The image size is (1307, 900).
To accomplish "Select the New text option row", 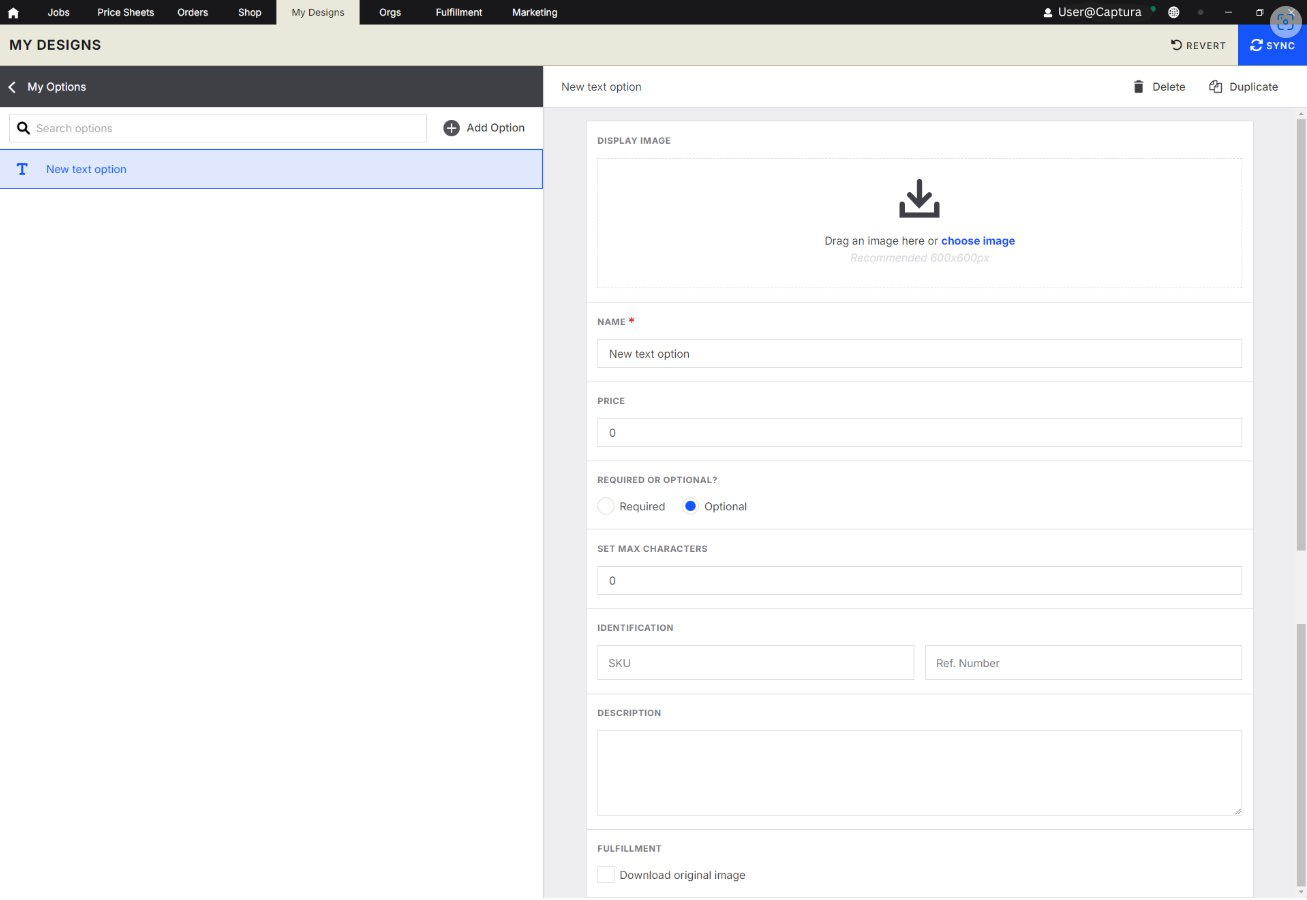I will [271, 169].
